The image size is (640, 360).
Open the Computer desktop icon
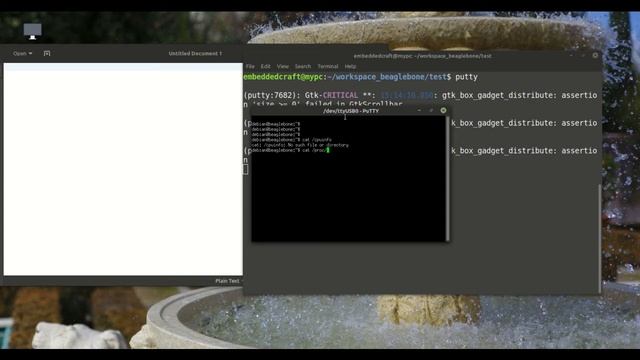tap(32, 31)
